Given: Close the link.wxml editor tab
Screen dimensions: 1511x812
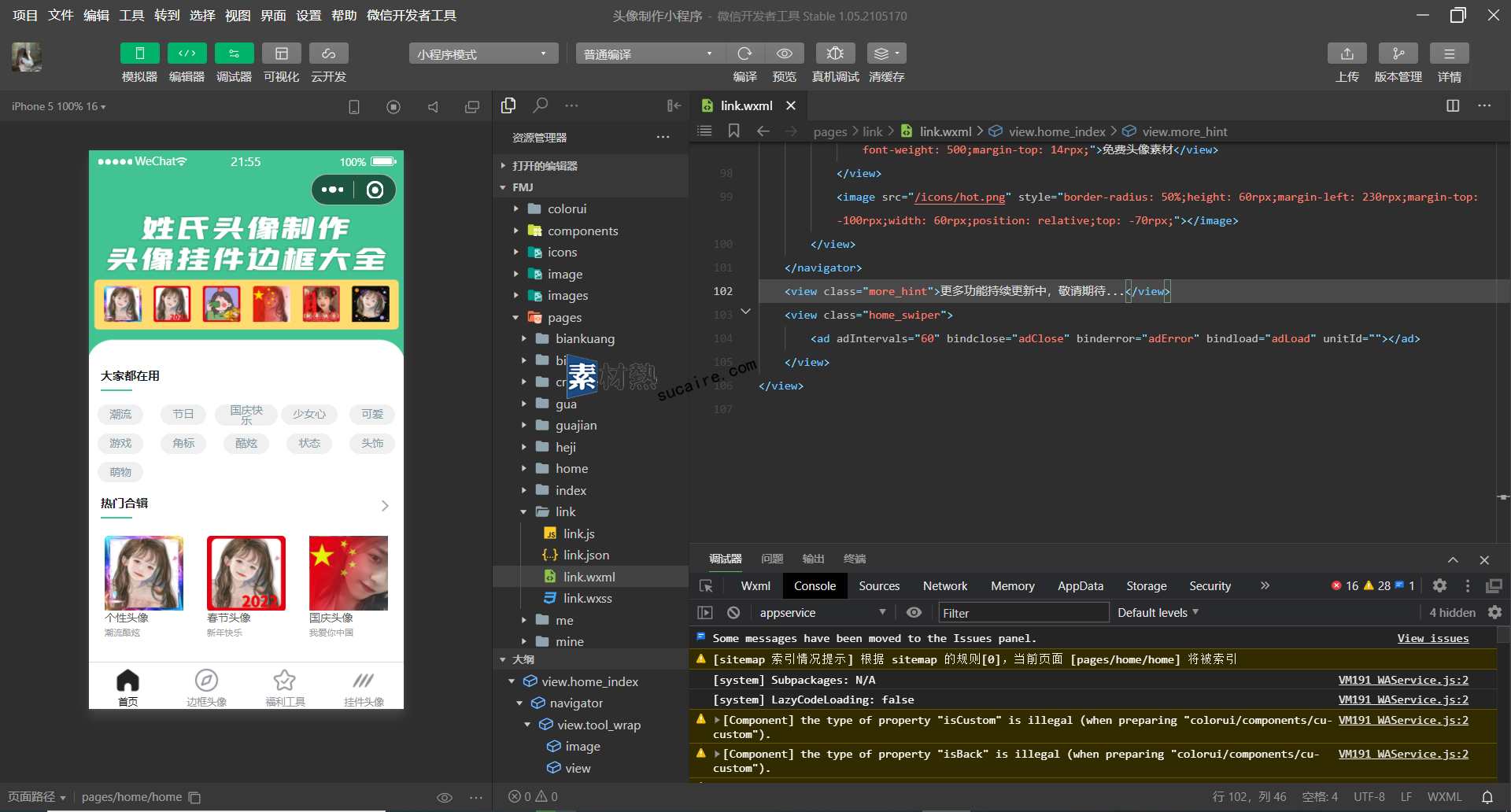Looking at the screenshot, I should click(x=791, y=105).
